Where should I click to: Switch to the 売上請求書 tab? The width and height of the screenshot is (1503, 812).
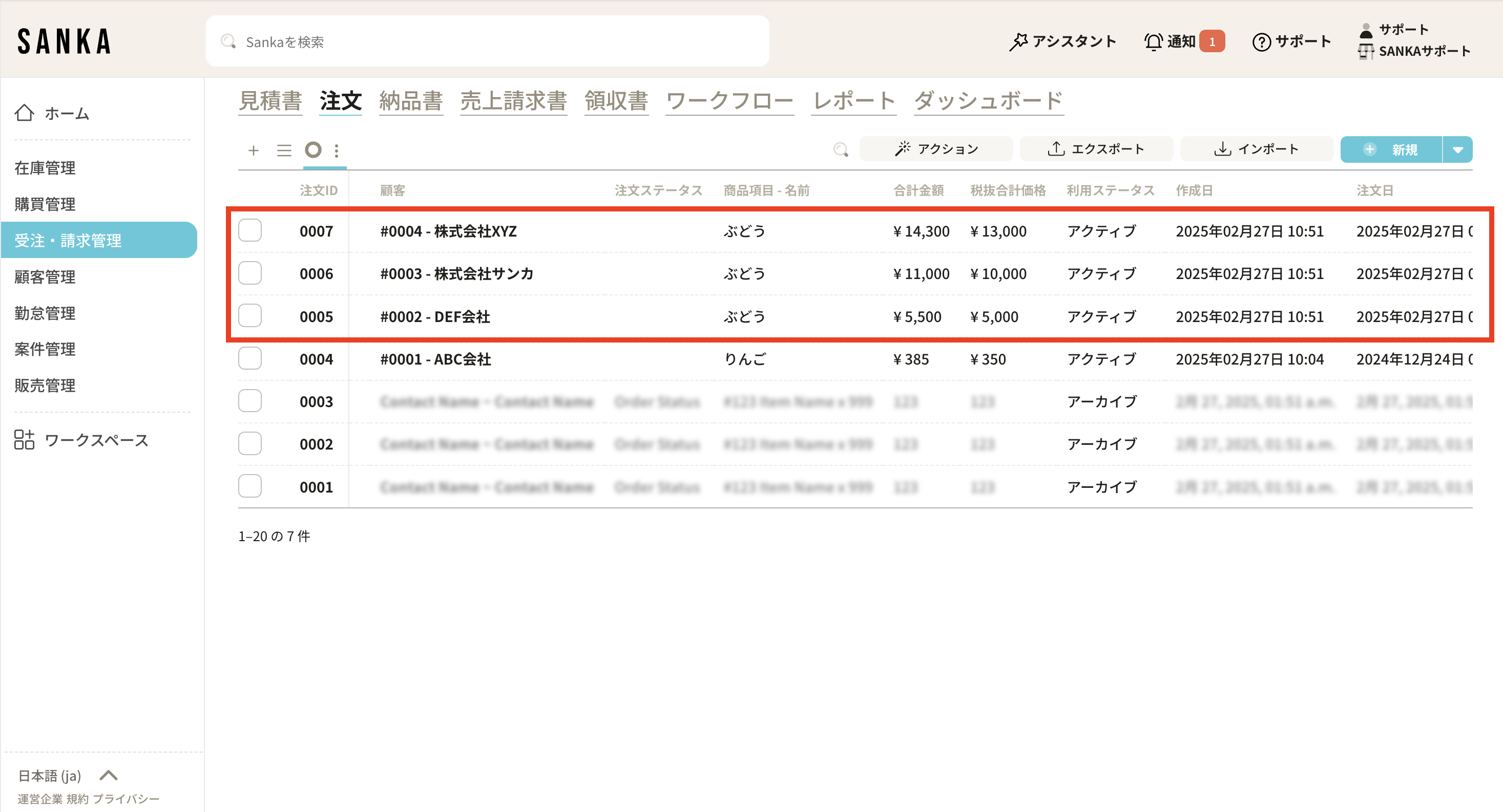pos(513,101)
